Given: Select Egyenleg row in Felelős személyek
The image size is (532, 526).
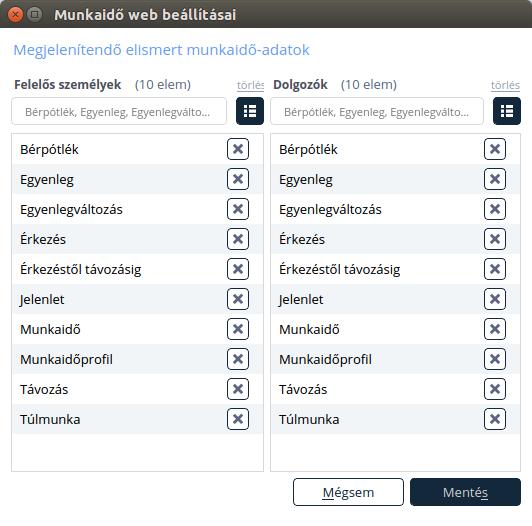Looking at the screenshot, I should (137, 179).
